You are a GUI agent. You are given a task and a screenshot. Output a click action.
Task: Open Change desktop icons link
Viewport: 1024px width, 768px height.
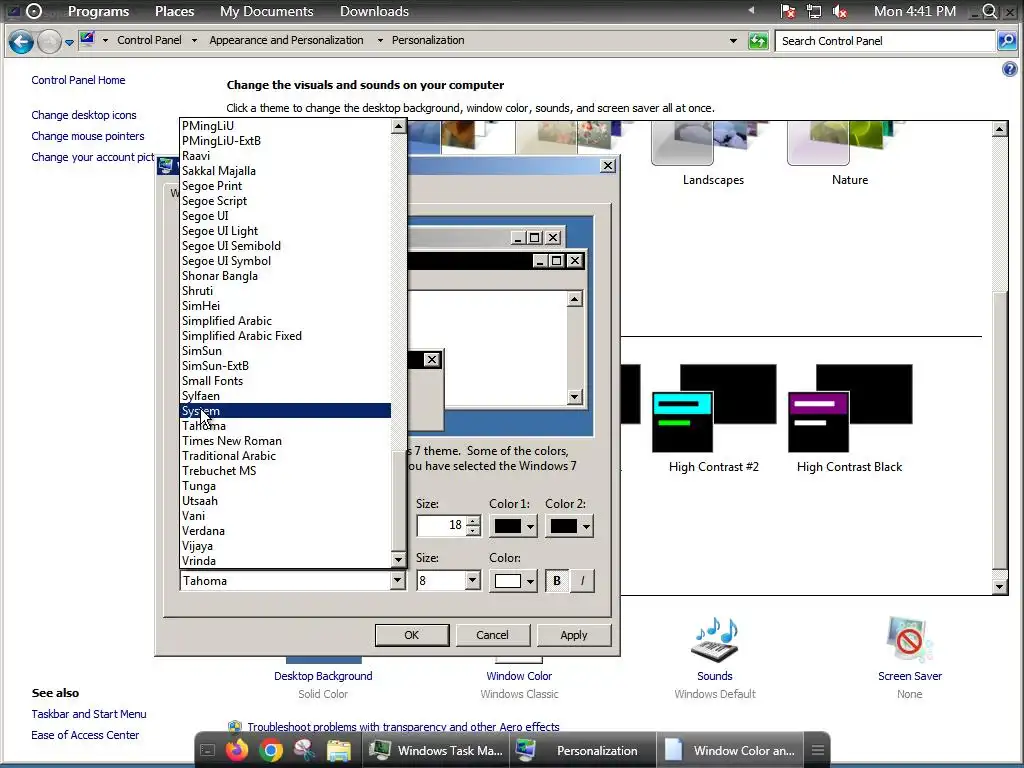84,115
